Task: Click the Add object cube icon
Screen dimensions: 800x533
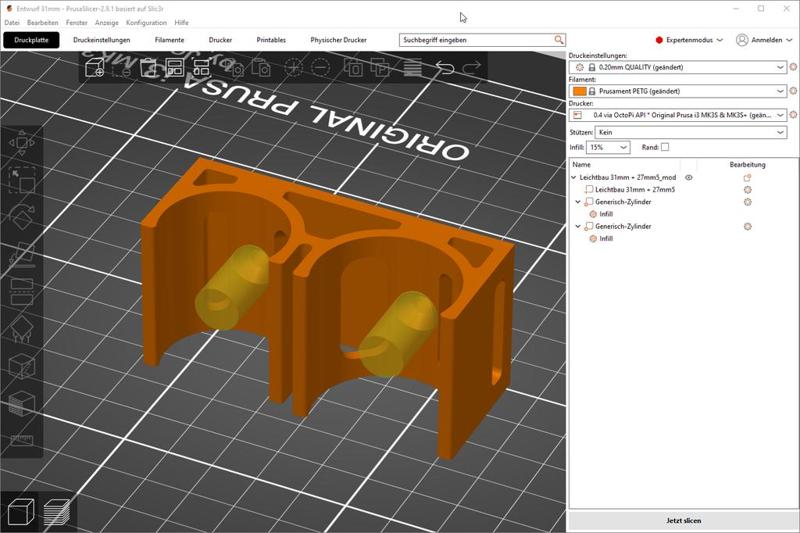Action: coord(94,68)
